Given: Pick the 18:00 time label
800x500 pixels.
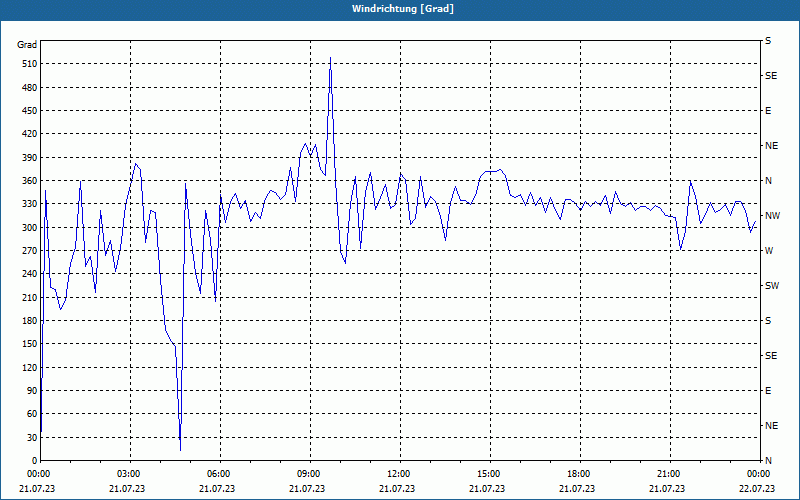Looking at the screenshot, I should click(x=577, y=474).
